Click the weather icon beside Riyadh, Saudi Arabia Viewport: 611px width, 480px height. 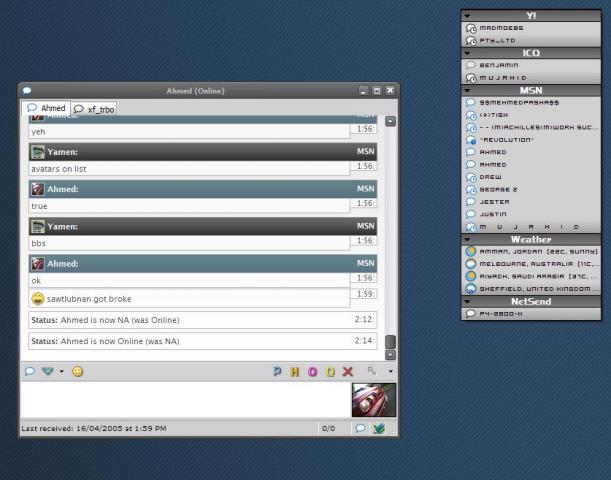click(x=471, y=276)
